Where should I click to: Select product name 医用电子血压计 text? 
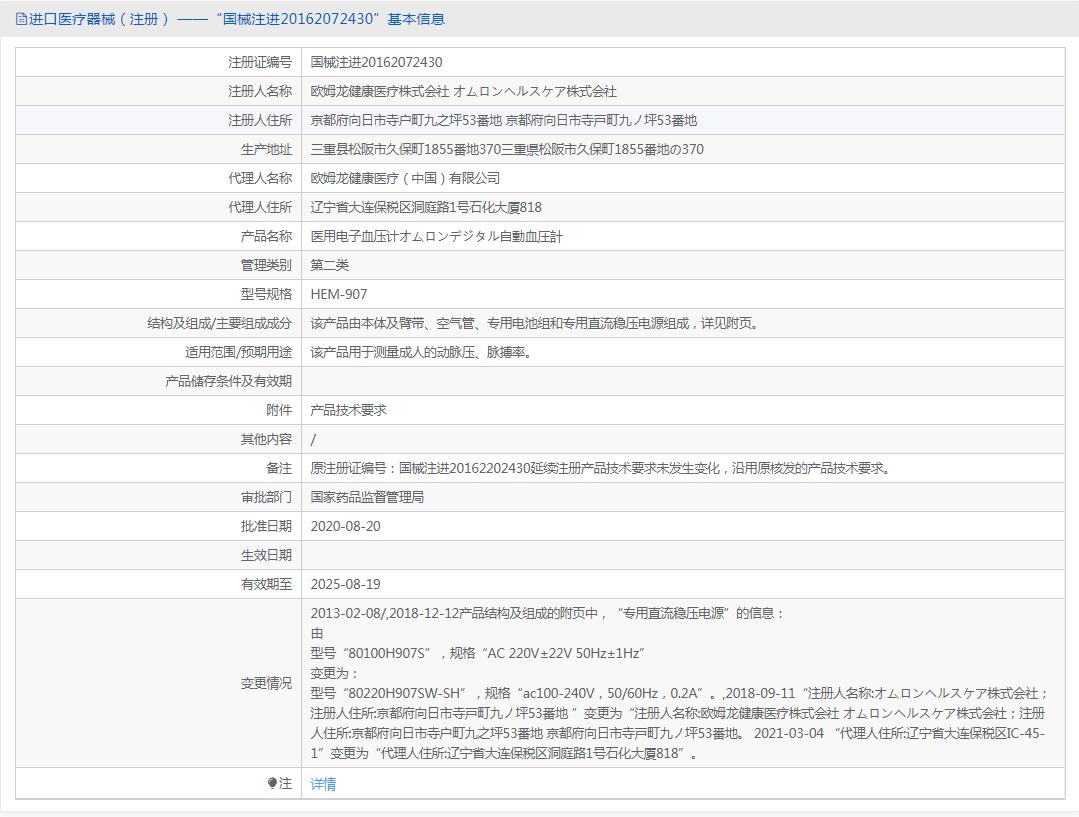coord(354,236)
